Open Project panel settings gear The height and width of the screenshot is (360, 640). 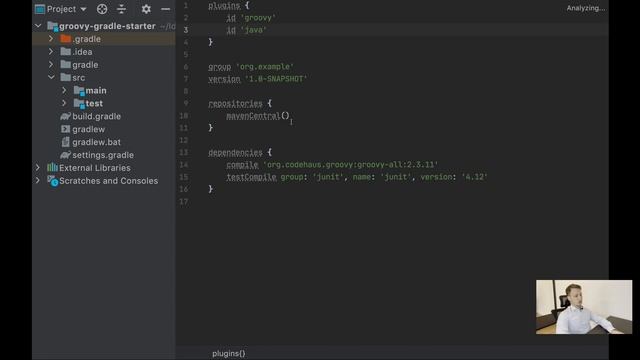[146, 9]
